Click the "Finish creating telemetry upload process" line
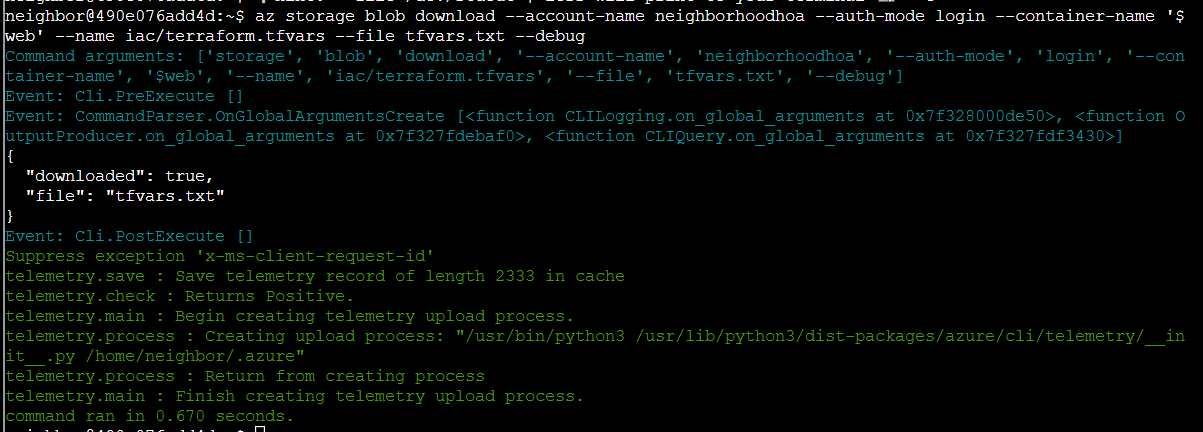This screenshot has width=1203, height=432. click(294, 396)
